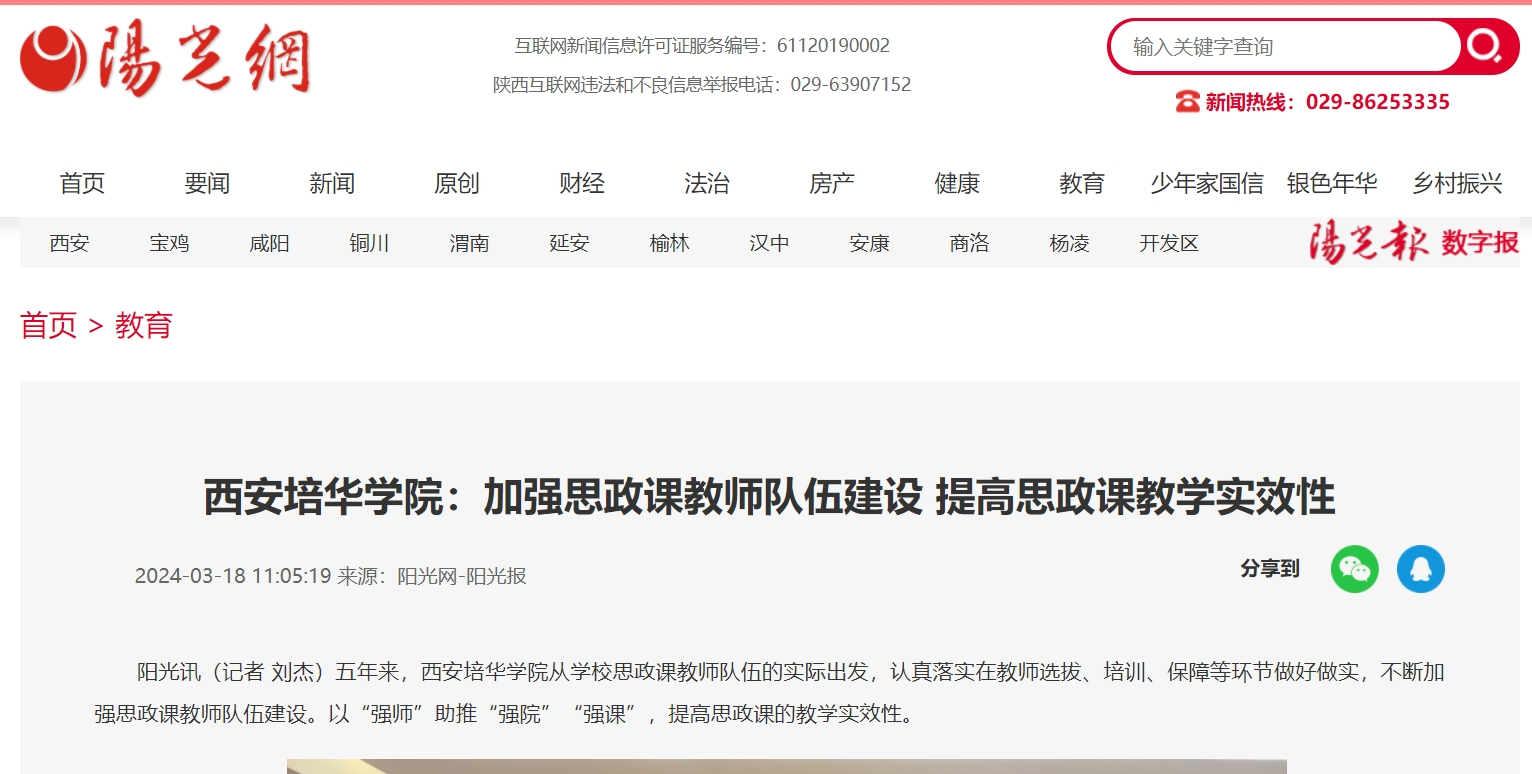Open the 教育 navigation menu item
Screen dimensions: 1532x774
pyautogui.click(x=1082, y=184)
